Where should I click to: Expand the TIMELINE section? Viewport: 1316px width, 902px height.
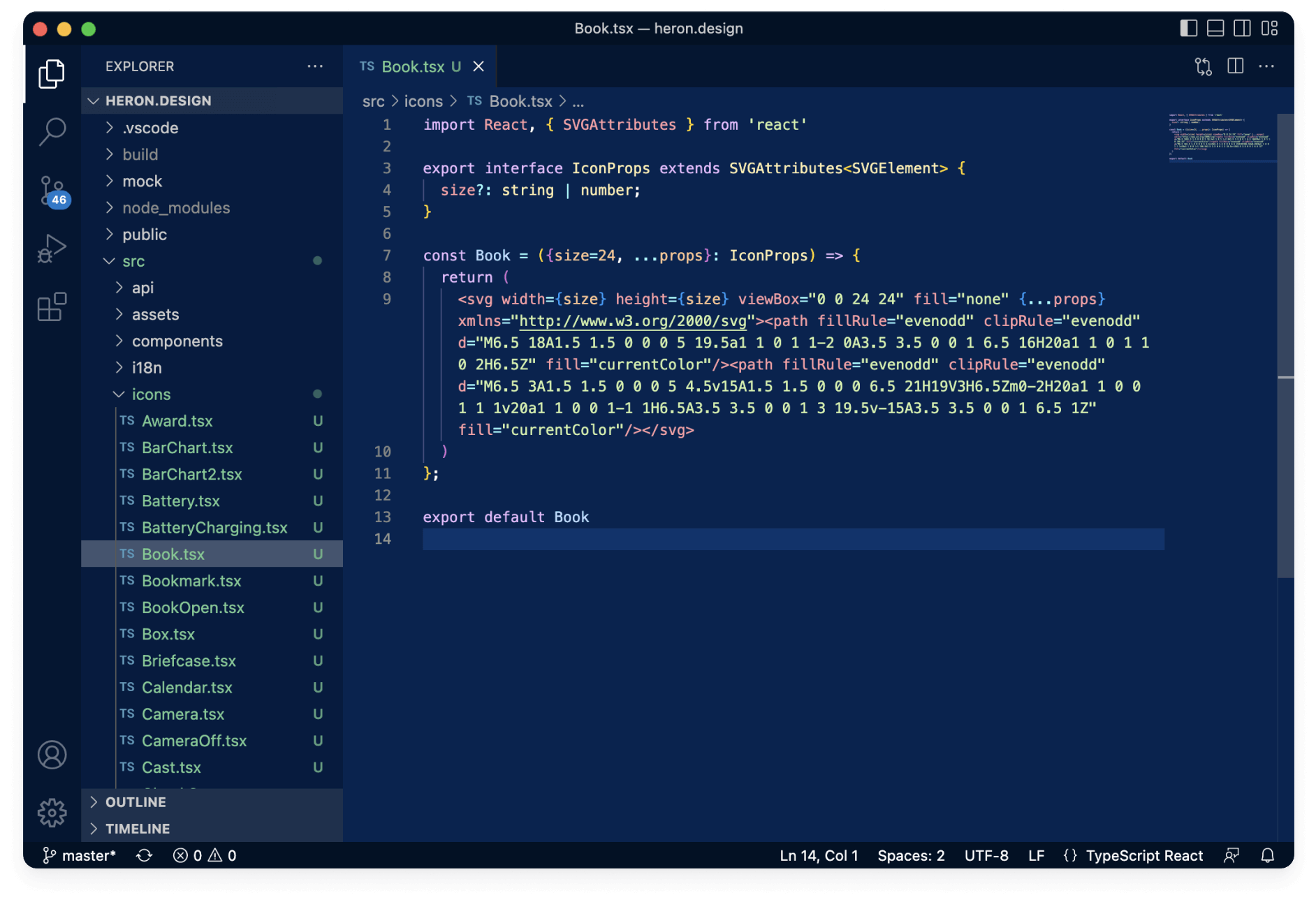212,829
